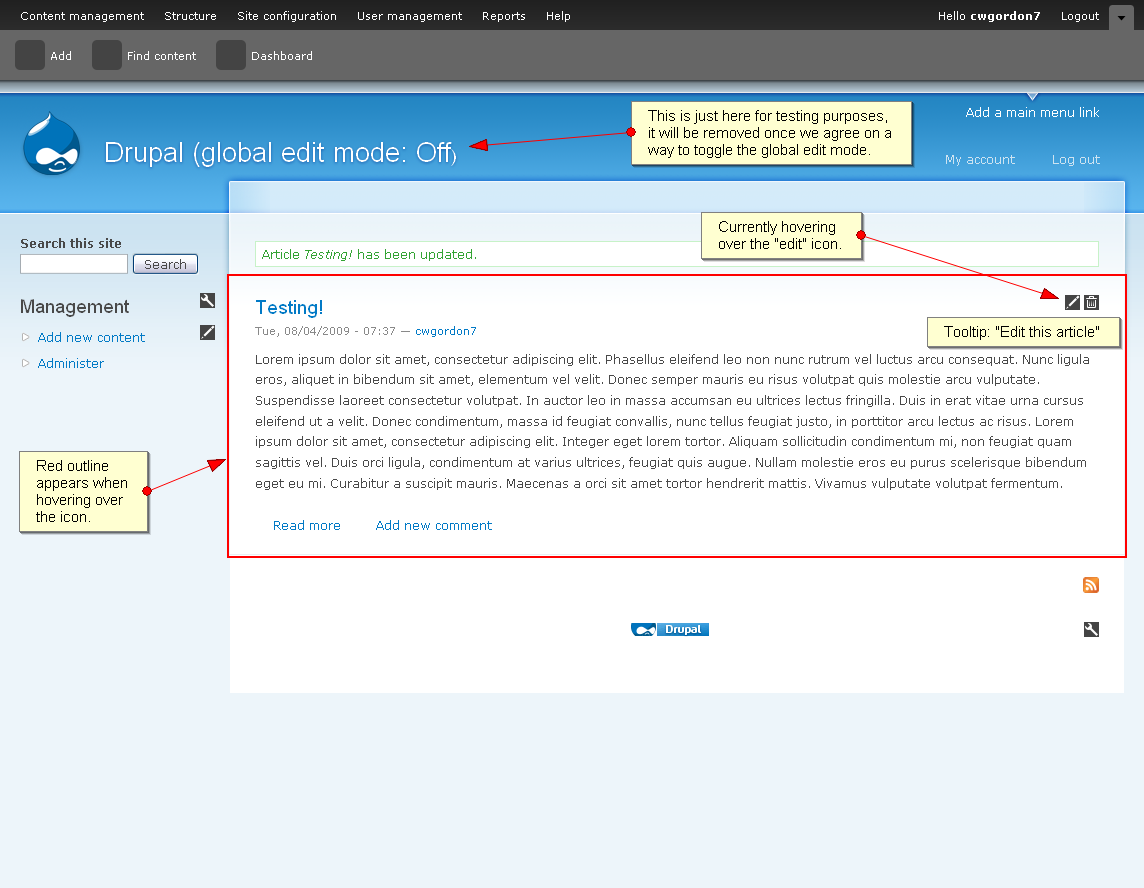Viewport: 1144px width, 888px height.
Task: Collapse the toolbar drawer with arrow toggle
Action: click(1121, 18)
